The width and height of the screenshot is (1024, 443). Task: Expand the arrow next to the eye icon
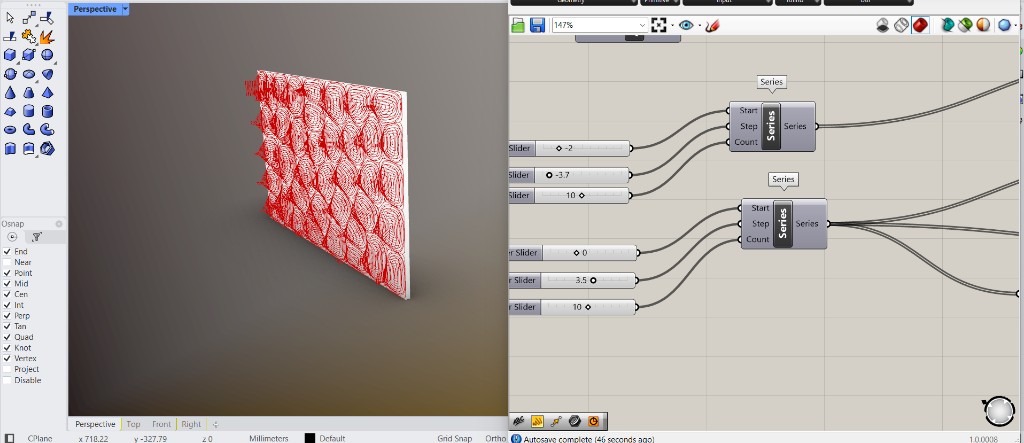699,26
